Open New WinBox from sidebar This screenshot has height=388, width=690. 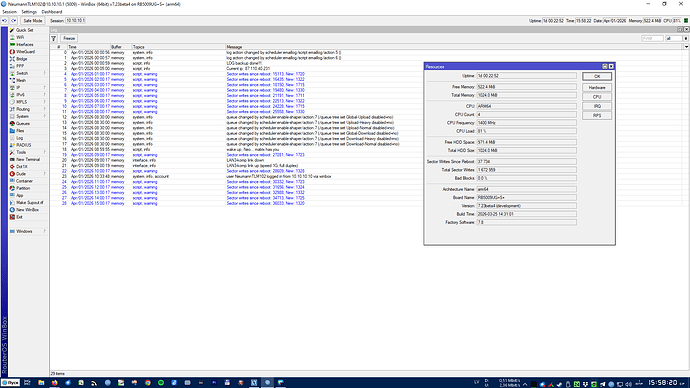(x=27, y=210)
